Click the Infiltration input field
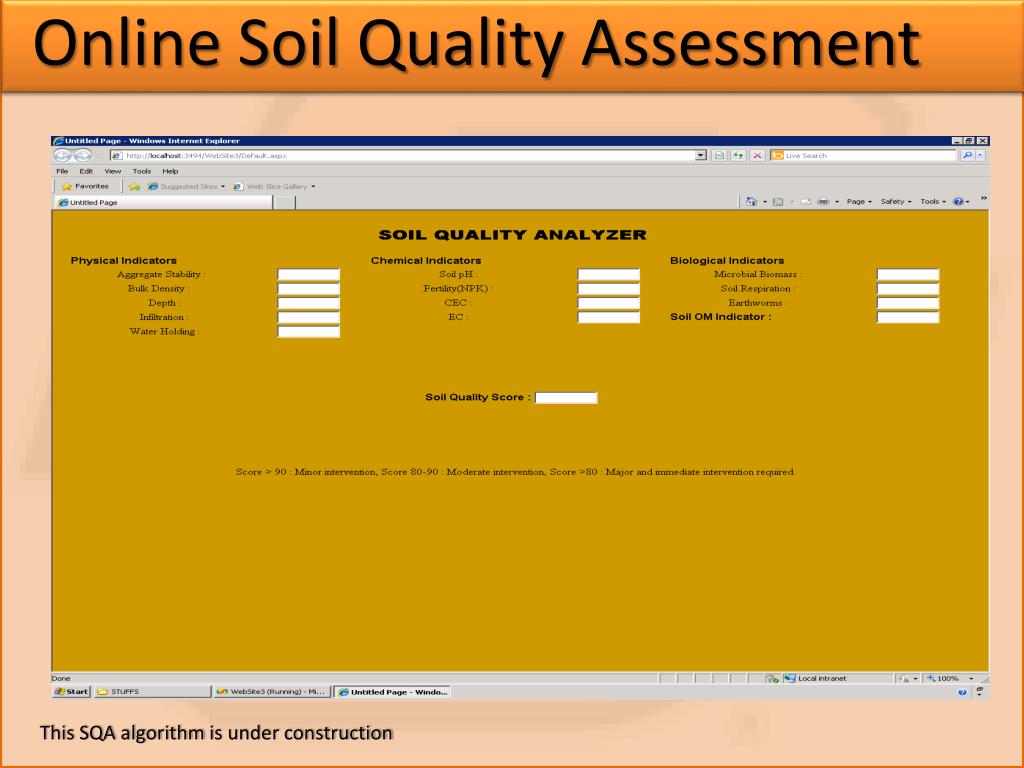 tap(309, 317)
